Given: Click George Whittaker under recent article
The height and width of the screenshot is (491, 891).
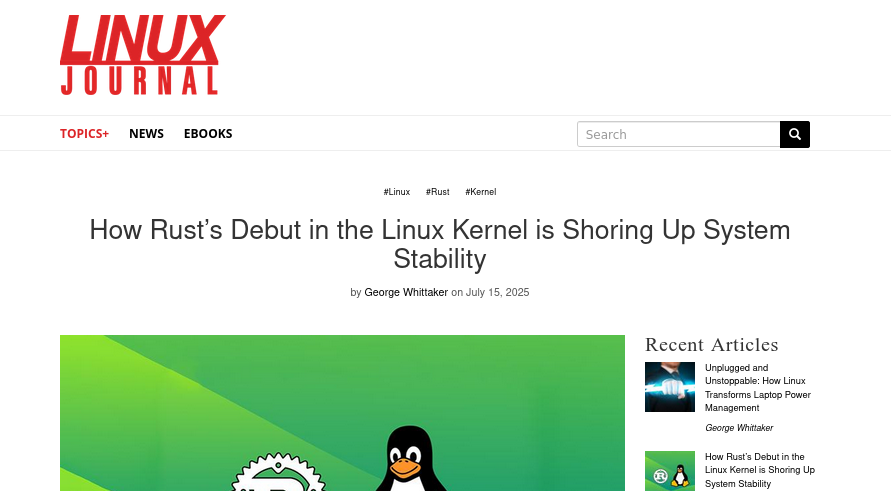Looking at the screenshot, I should click(x=739, y=427).
